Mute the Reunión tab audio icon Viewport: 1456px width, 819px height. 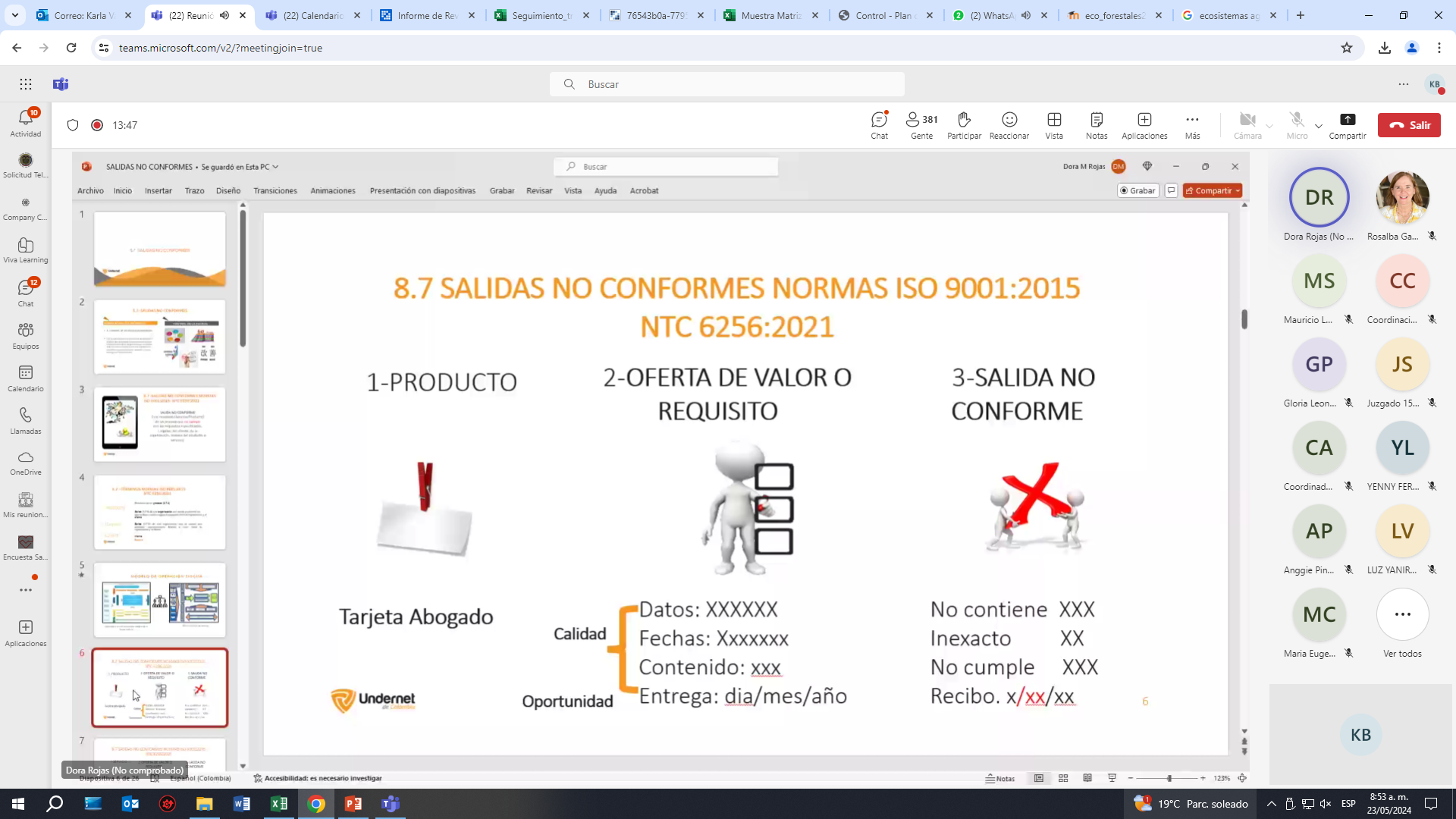224,15
